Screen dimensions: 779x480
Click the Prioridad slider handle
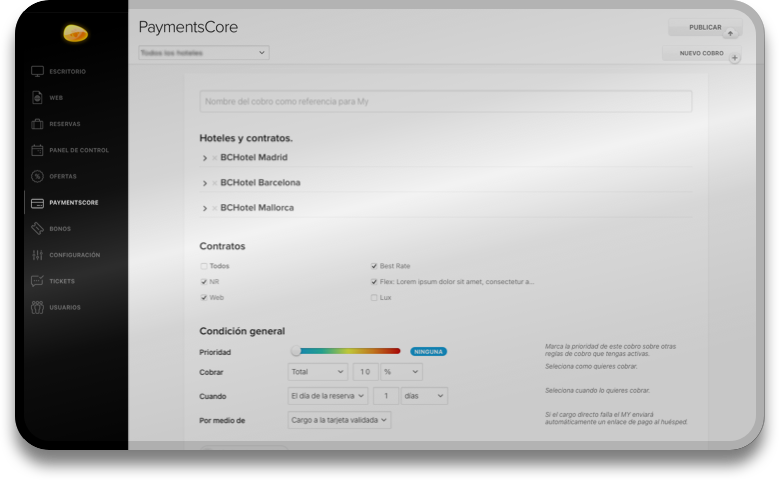[x=296, y=351]
